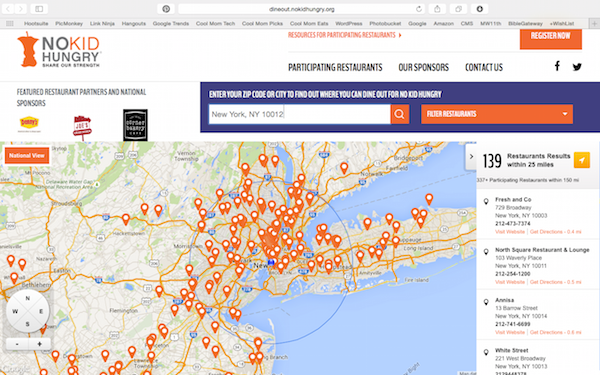Image resolution: width=600 pixels, height=375 pixels.
Task: Visit Website link for North Square Restaurant
Action: click(x=510, y=282)
